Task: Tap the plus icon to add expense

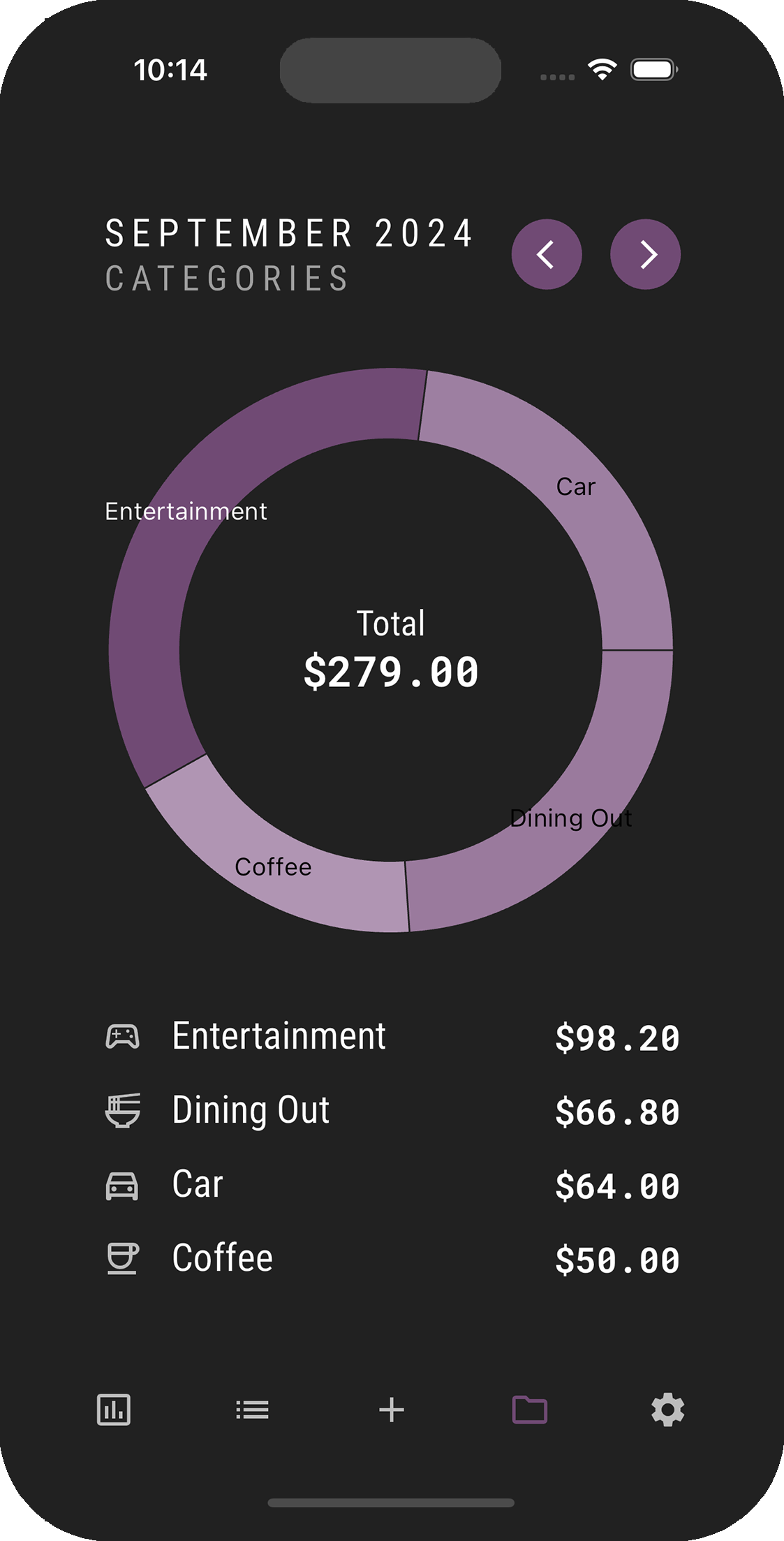Action: [x=392, y=1409]
